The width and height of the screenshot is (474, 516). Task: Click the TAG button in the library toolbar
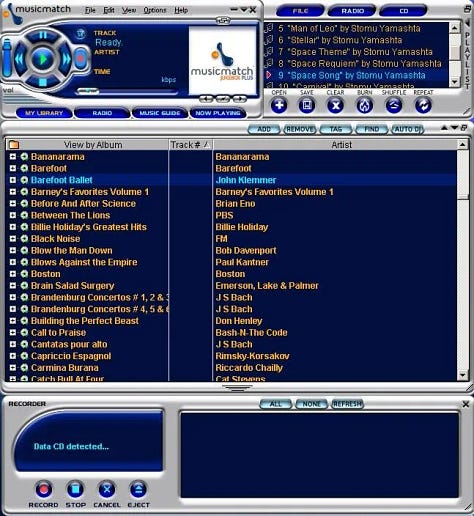pyautogui.click(x=336, y=129)
